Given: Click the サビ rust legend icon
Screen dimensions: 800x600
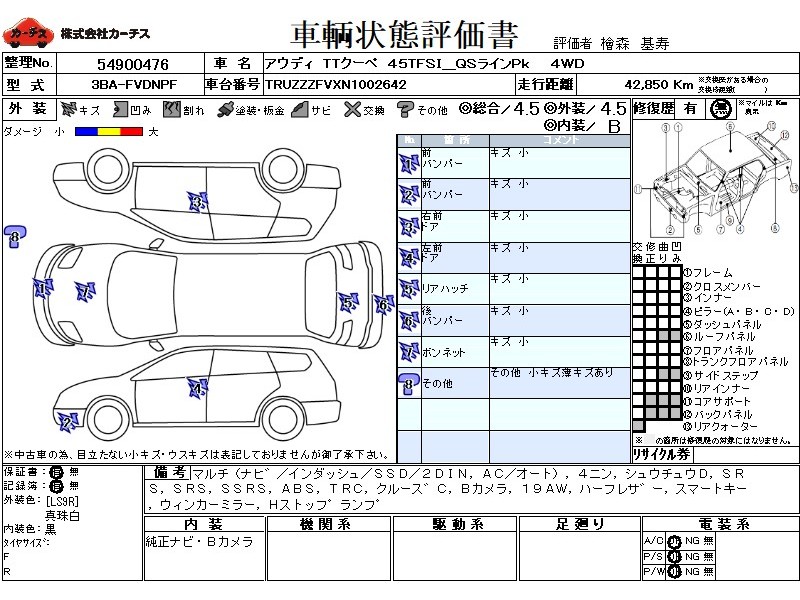Looking at the screenshot, I should (x=298, y=109).
